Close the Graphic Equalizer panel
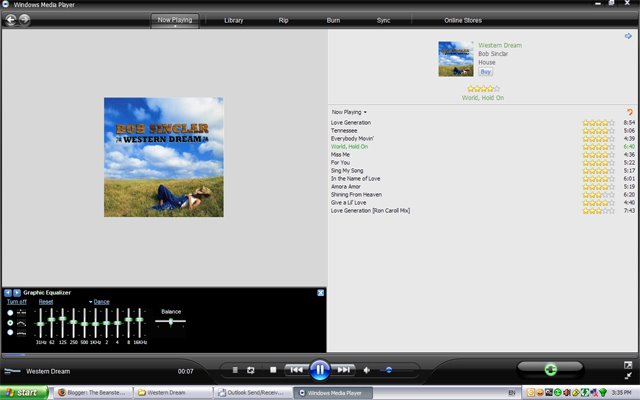This screenshot has width=640, height=400. click(320, 293)
